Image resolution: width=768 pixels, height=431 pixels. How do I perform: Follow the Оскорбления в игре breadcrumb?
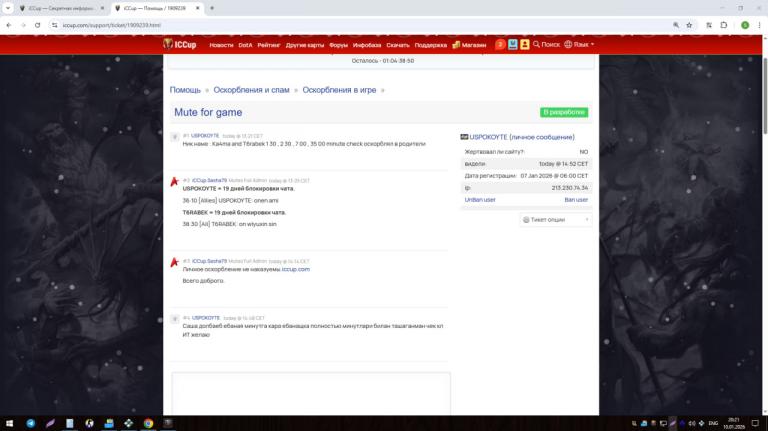click(x=339, y=90)
